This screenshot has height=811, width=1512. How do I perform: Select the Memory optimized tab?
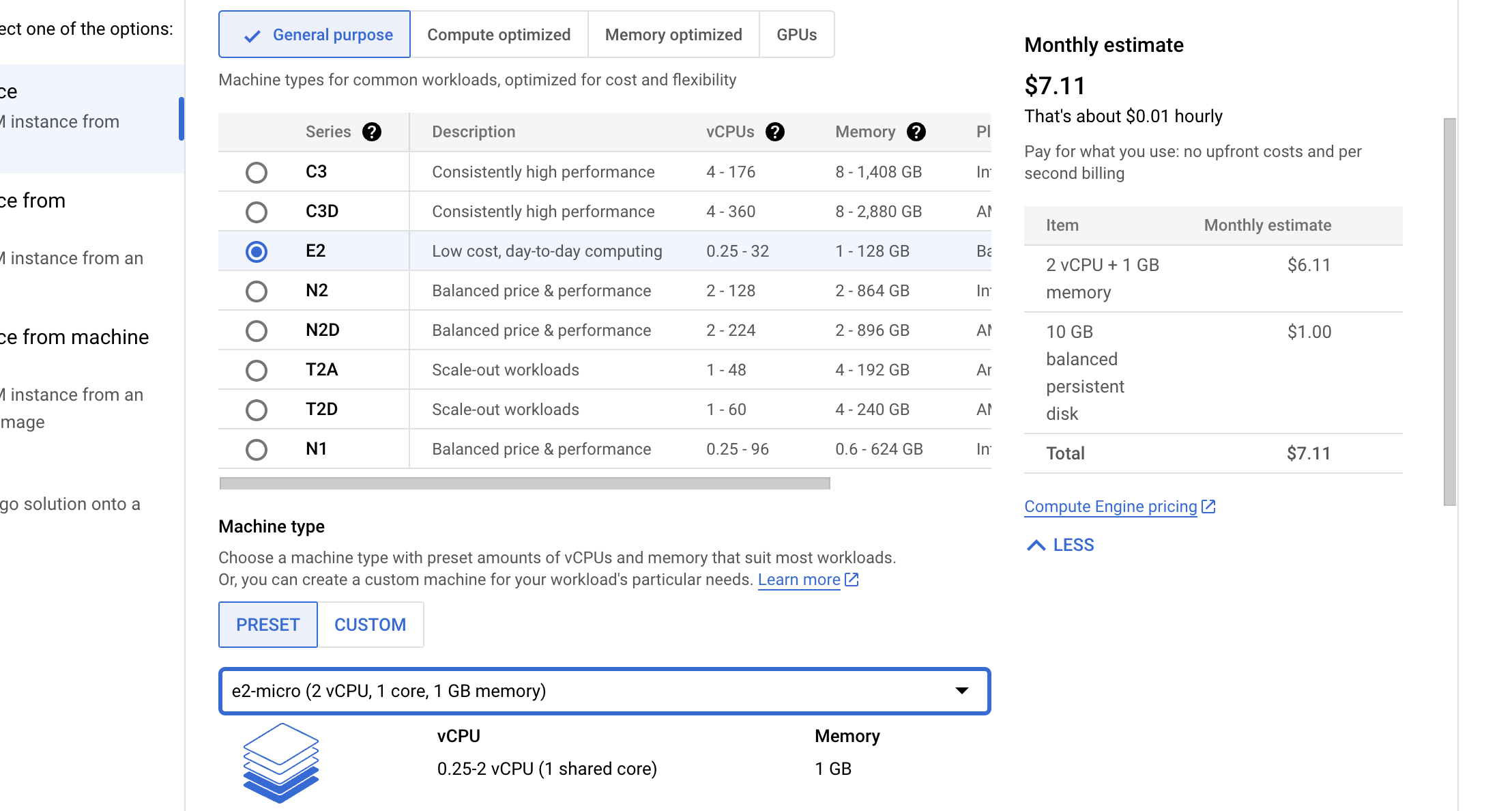(673, 35)
